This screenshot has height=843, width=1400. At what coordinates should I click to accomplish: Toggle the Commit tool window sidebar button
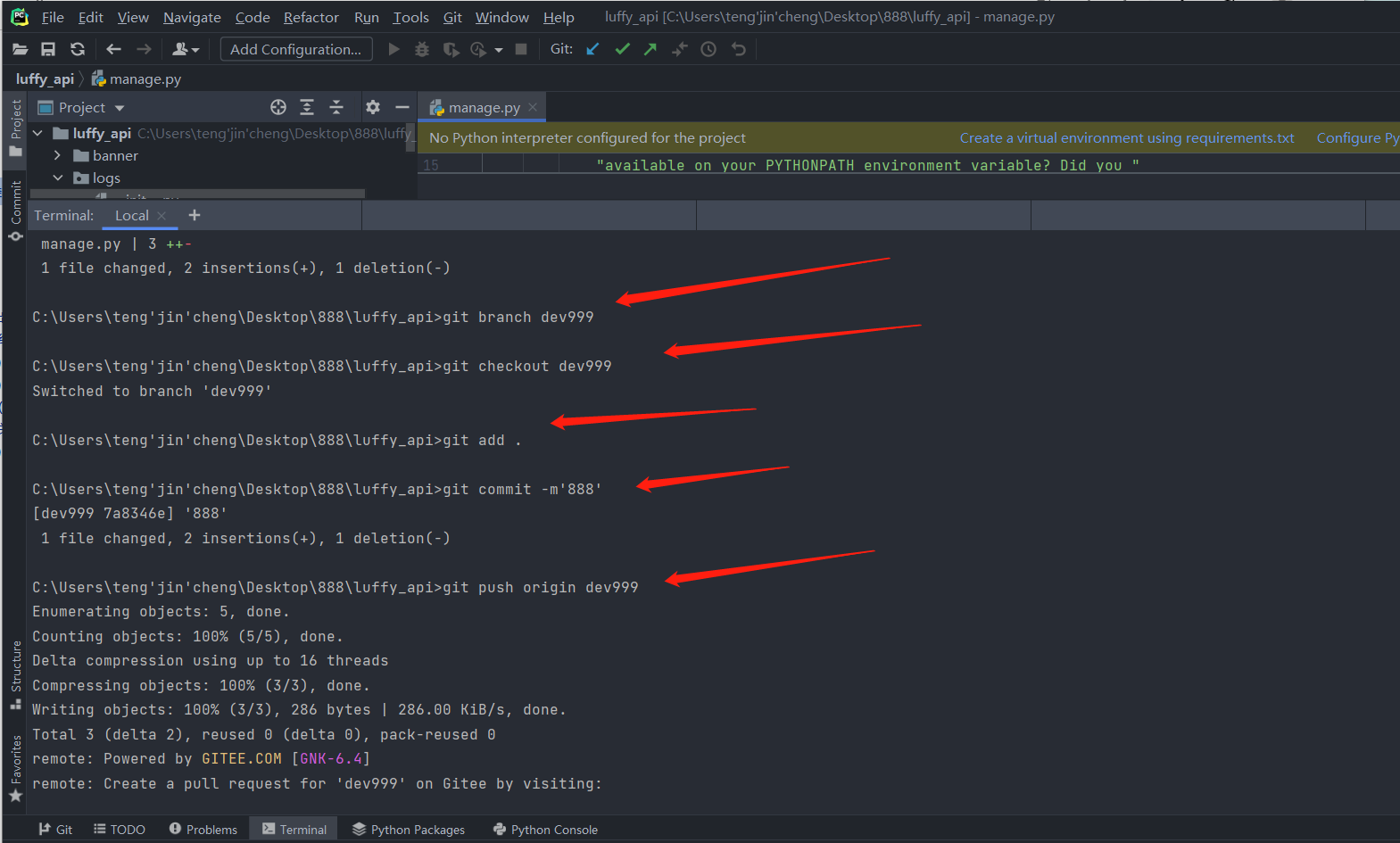(15, 211)
